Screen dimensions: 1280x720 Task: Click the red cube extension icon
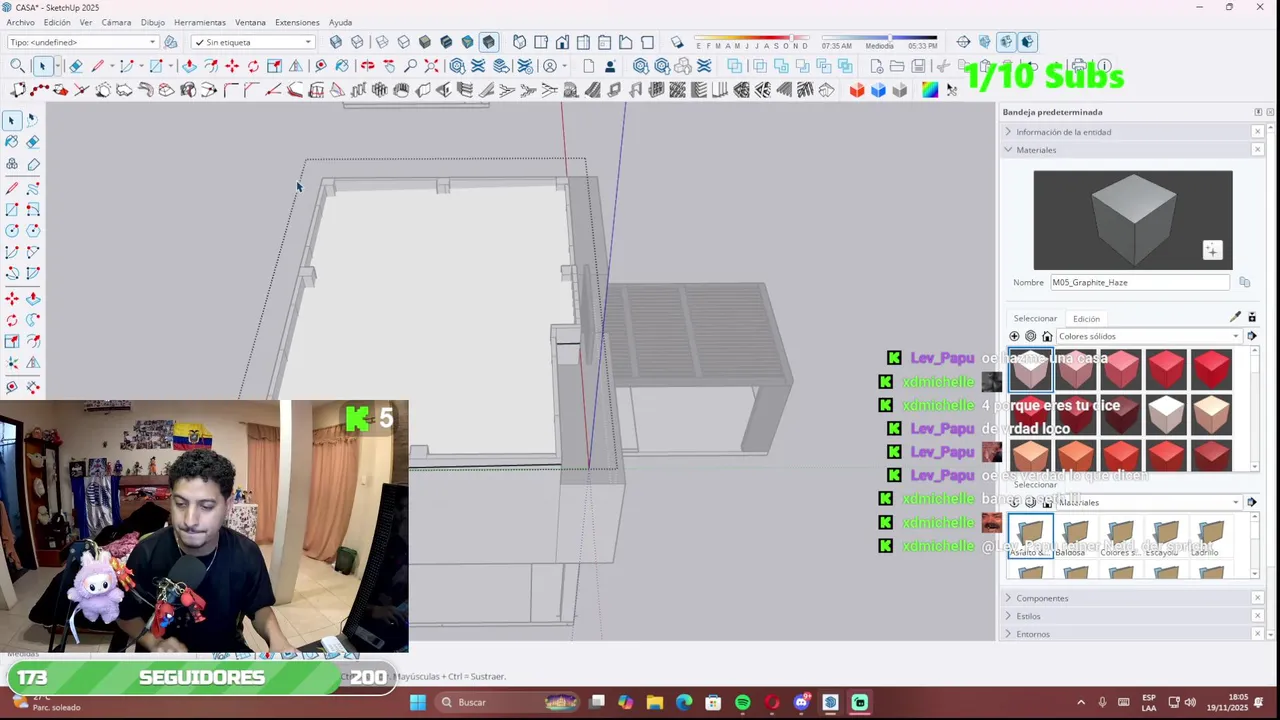coord(857,90)
